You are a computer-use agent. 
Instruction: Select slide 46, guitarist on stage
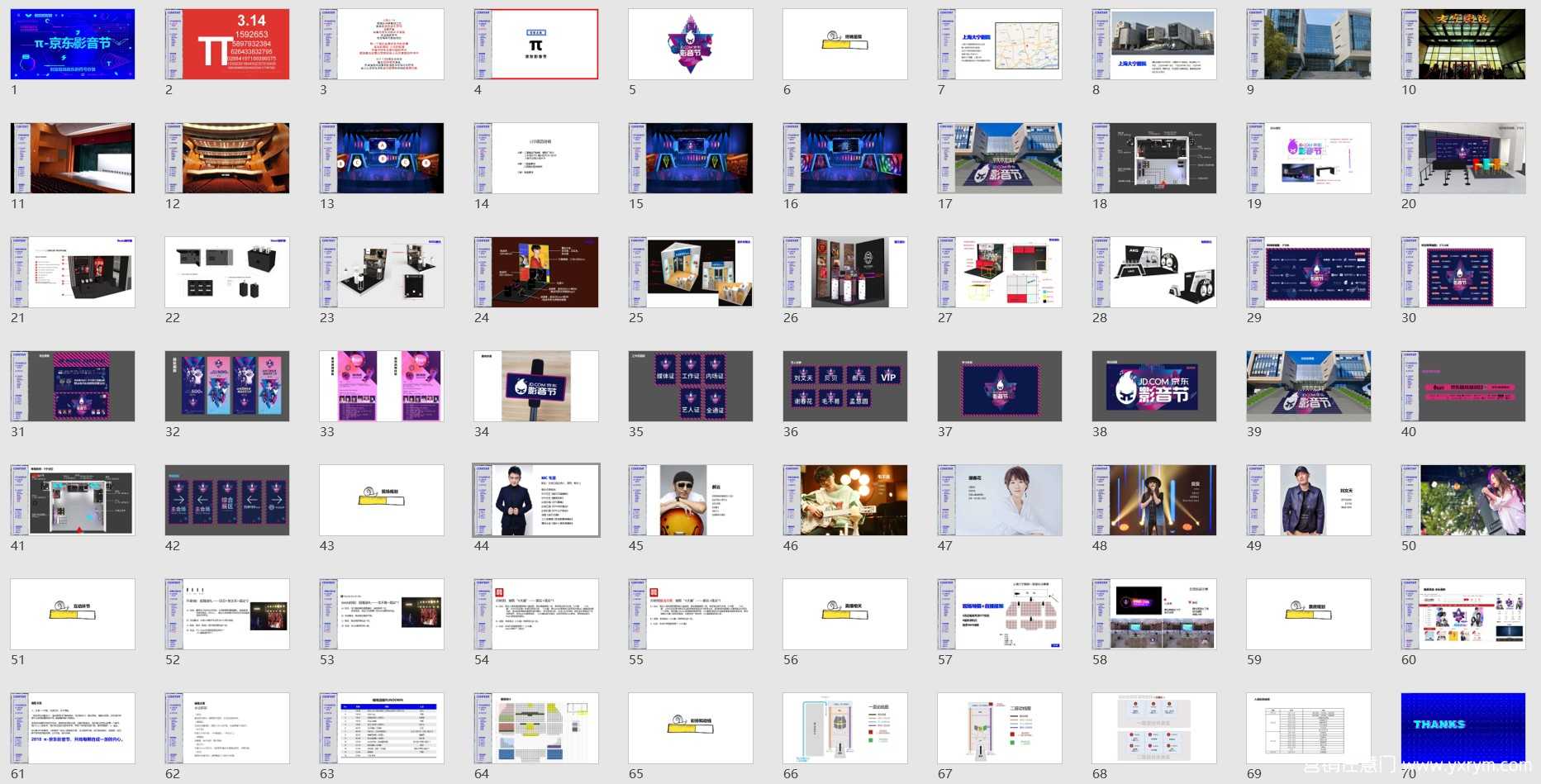[x=845, y=501]
